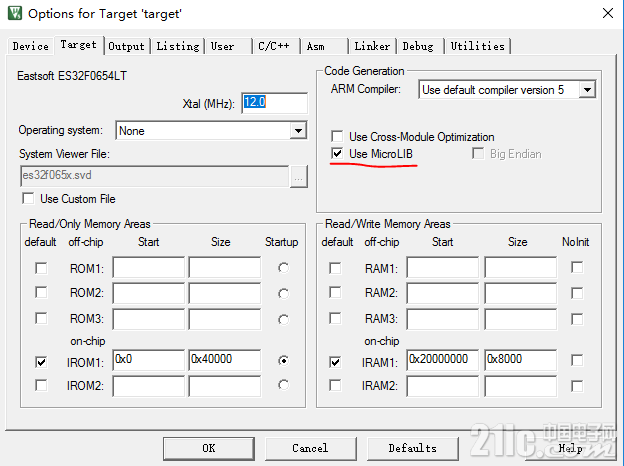Click the IRAM1 Size field showing 0x8000
624x466 pixels.
point(521,360)
